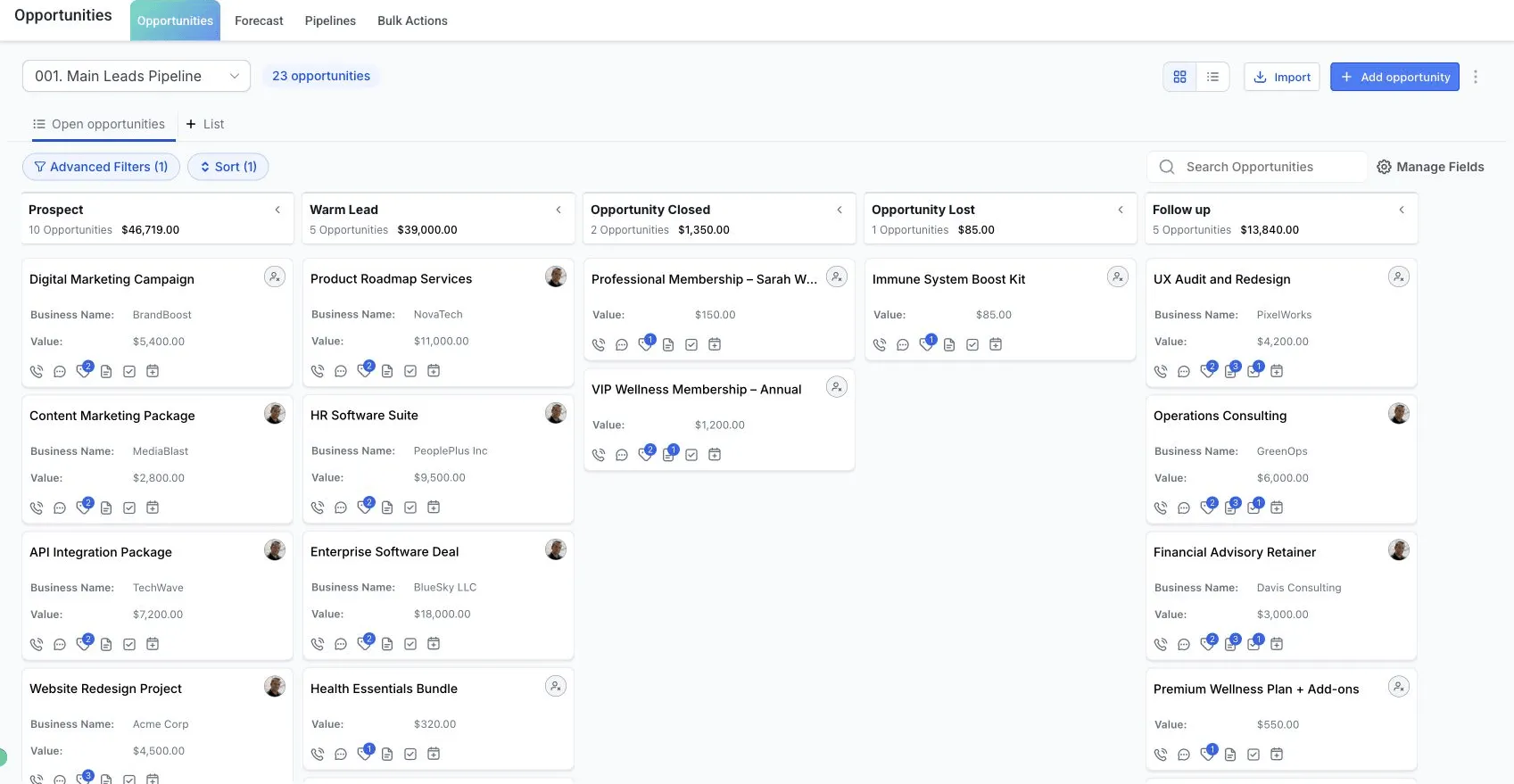Open tags on Financial Advisory Retainer card

tap(1207, 644)
